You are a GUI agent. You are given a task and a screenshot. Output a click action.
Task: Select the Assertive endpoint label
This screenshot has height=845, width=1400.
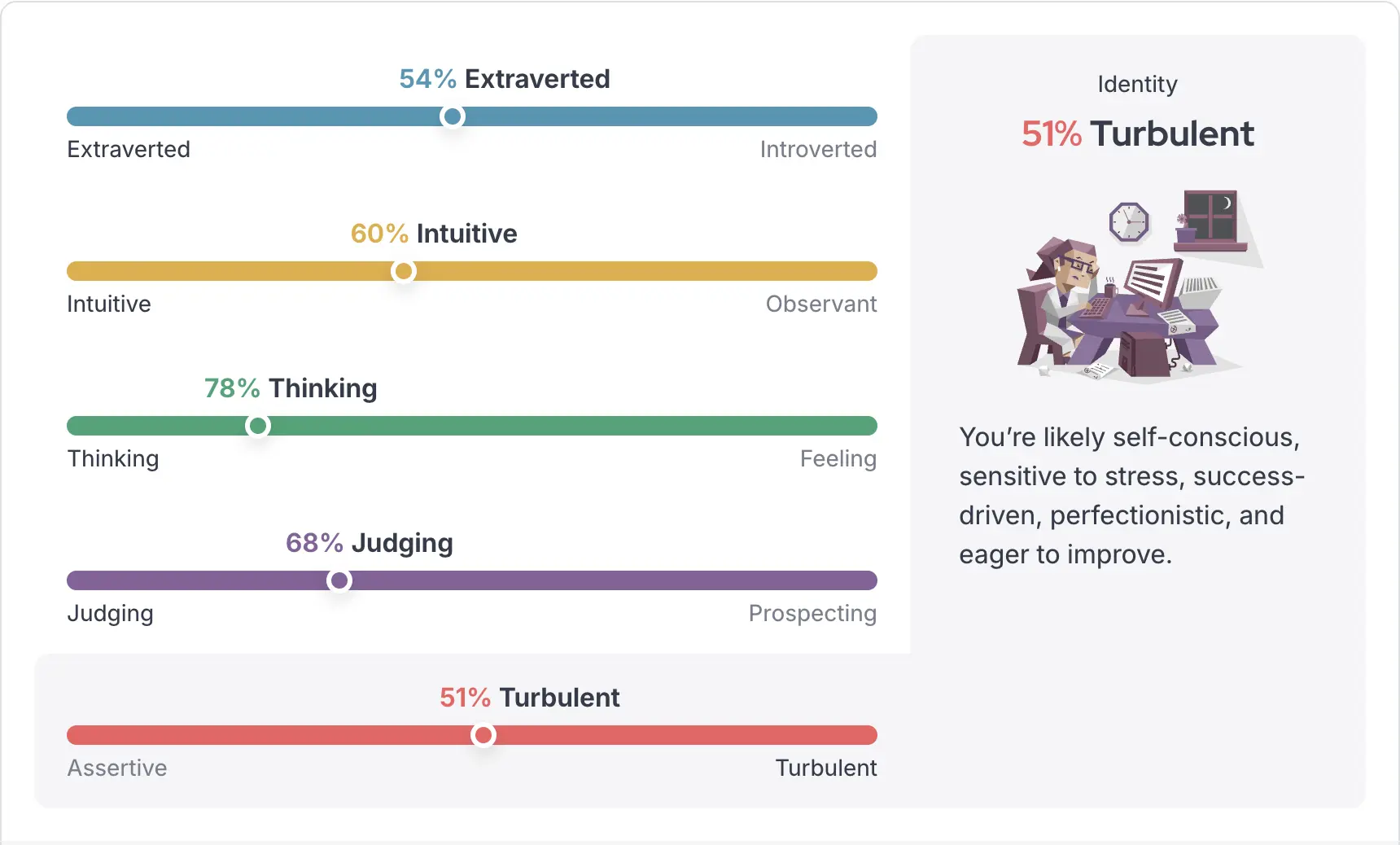coord(116,768)
